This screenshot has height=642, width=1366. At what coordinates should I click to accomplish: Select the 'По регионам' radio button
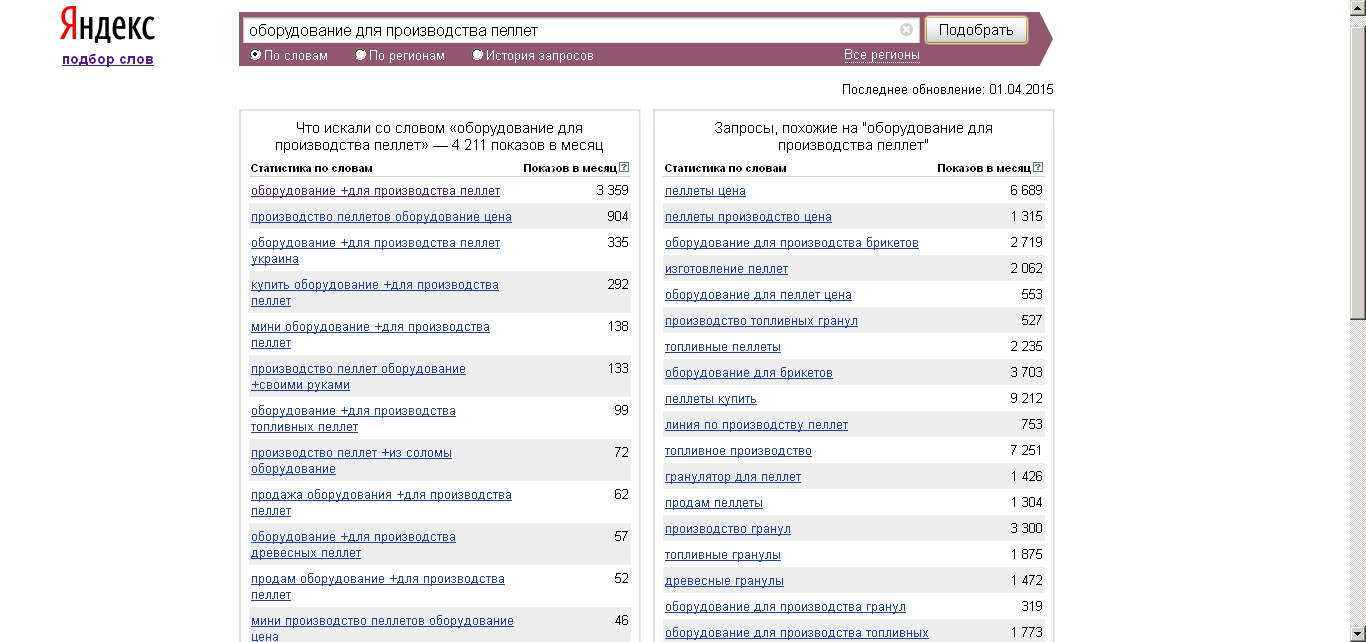361,56
